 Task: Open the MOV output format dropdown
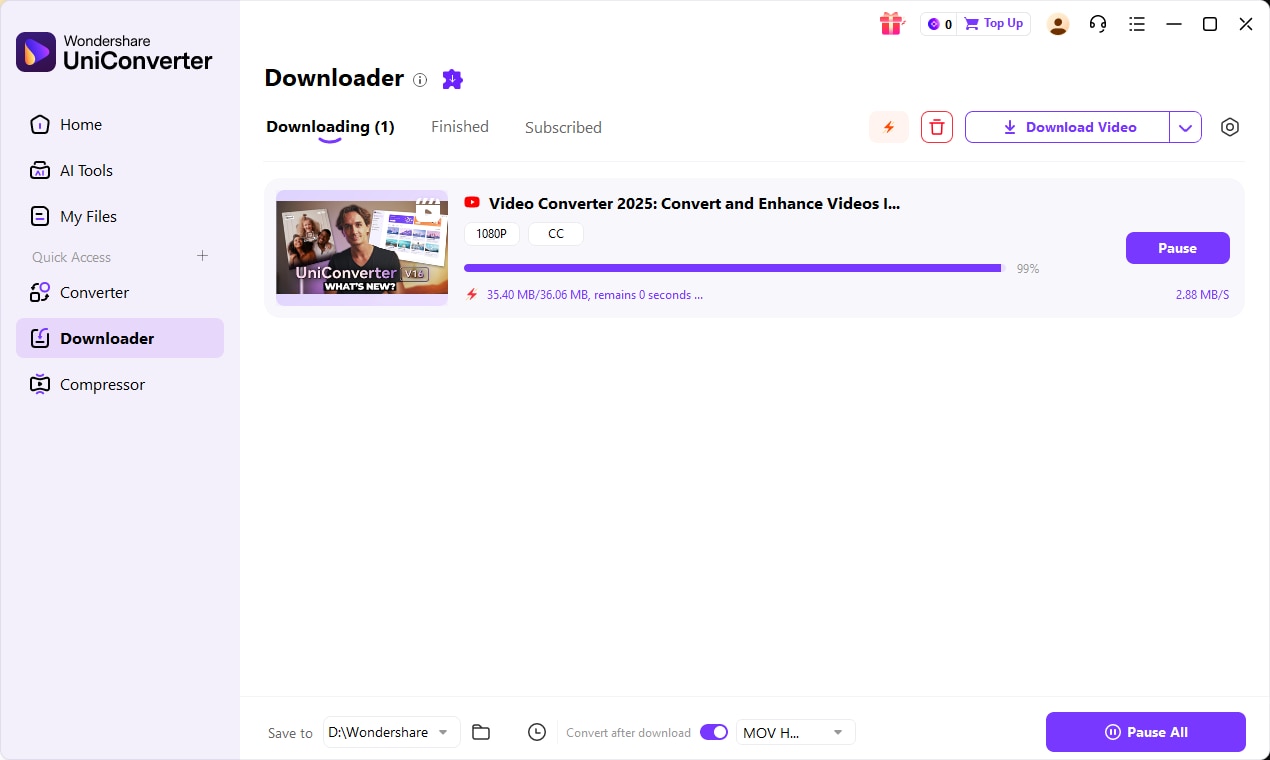pos(794,732)
